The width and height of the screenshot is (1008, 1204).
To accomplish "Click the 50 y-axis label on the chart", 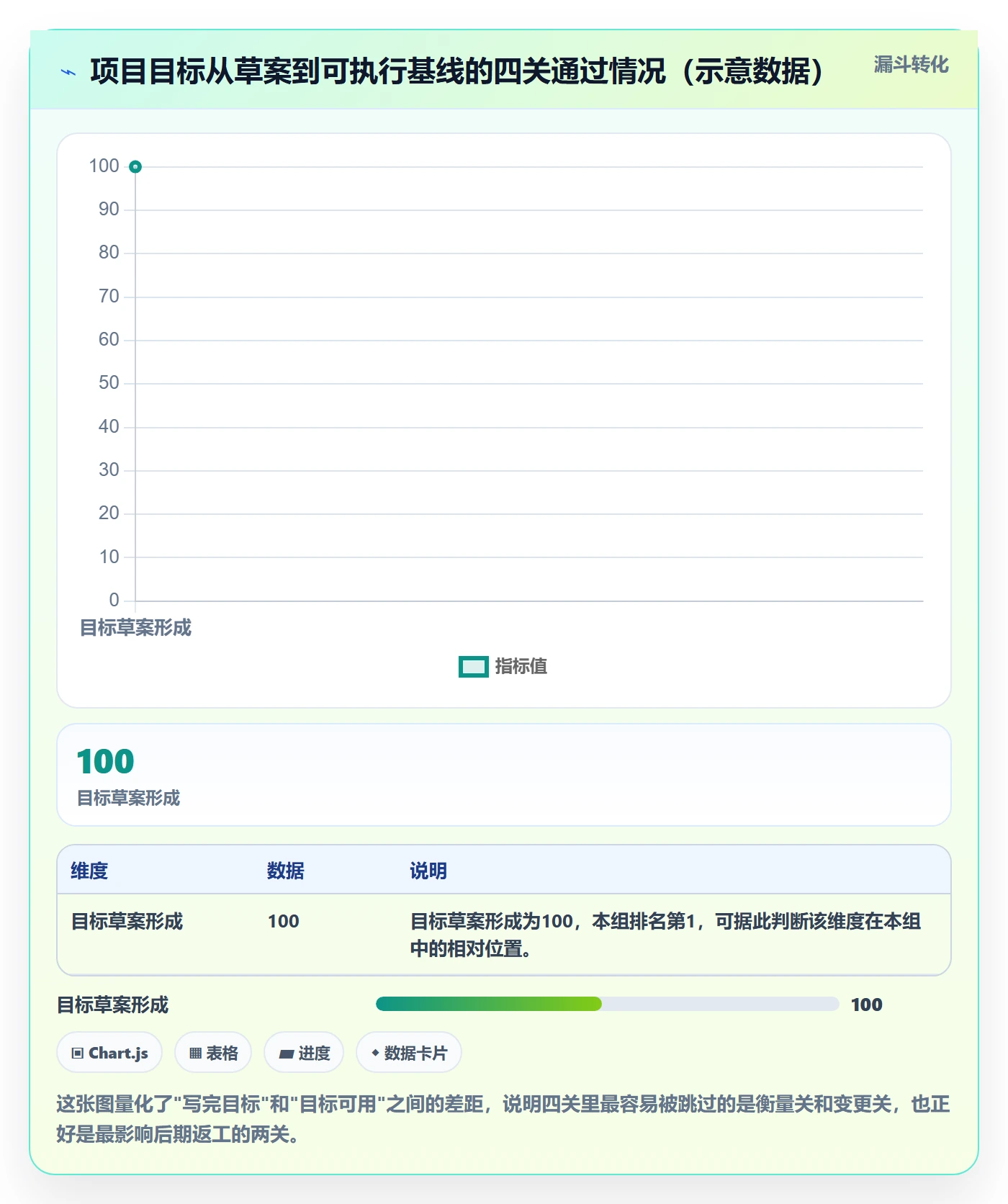I will 109,383.
